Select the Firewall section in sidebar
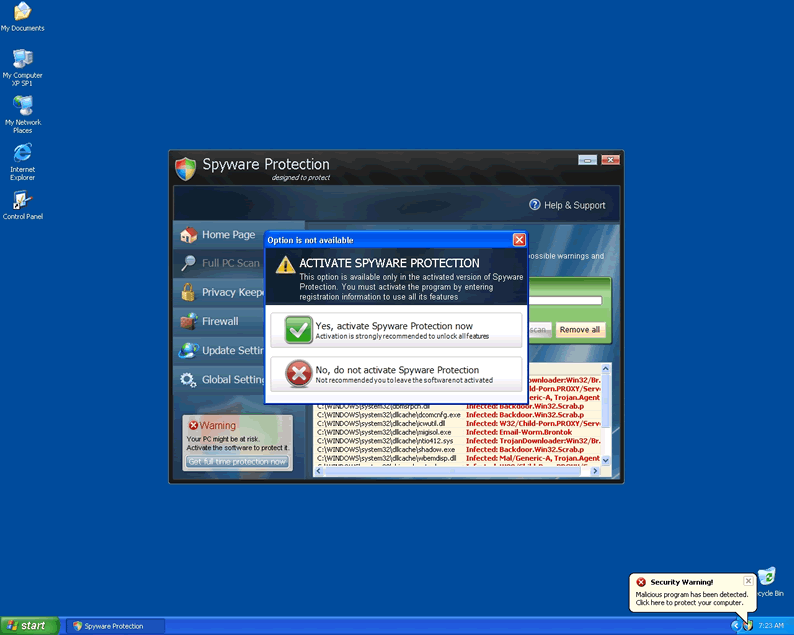The width and height of the screenshot is (794, 635). (219, 322)
